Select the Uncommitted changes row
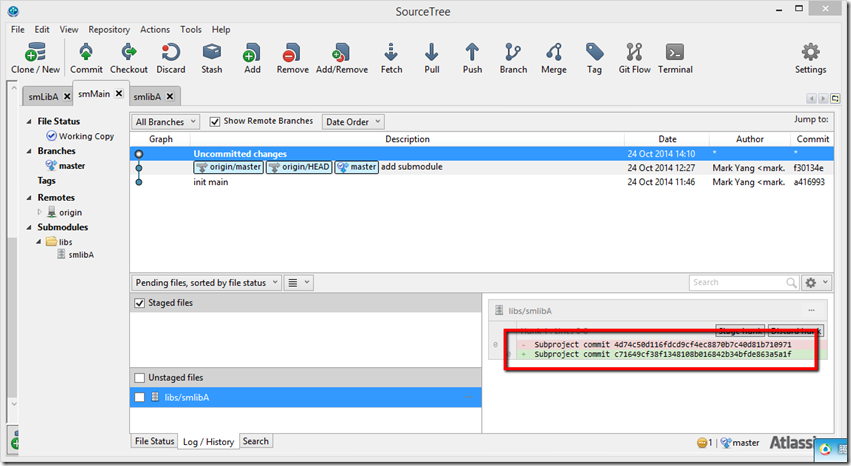 coord(481,154)
